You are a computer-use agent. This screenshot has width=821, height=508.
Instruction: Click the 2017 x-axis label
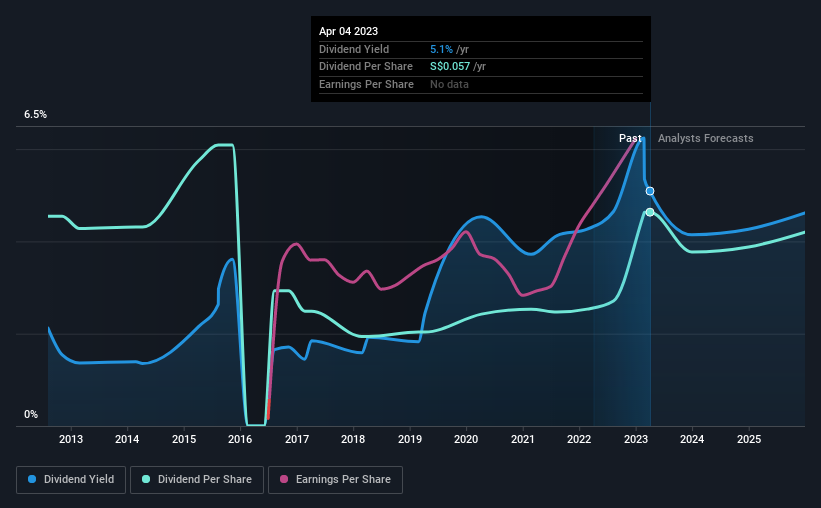297,439
